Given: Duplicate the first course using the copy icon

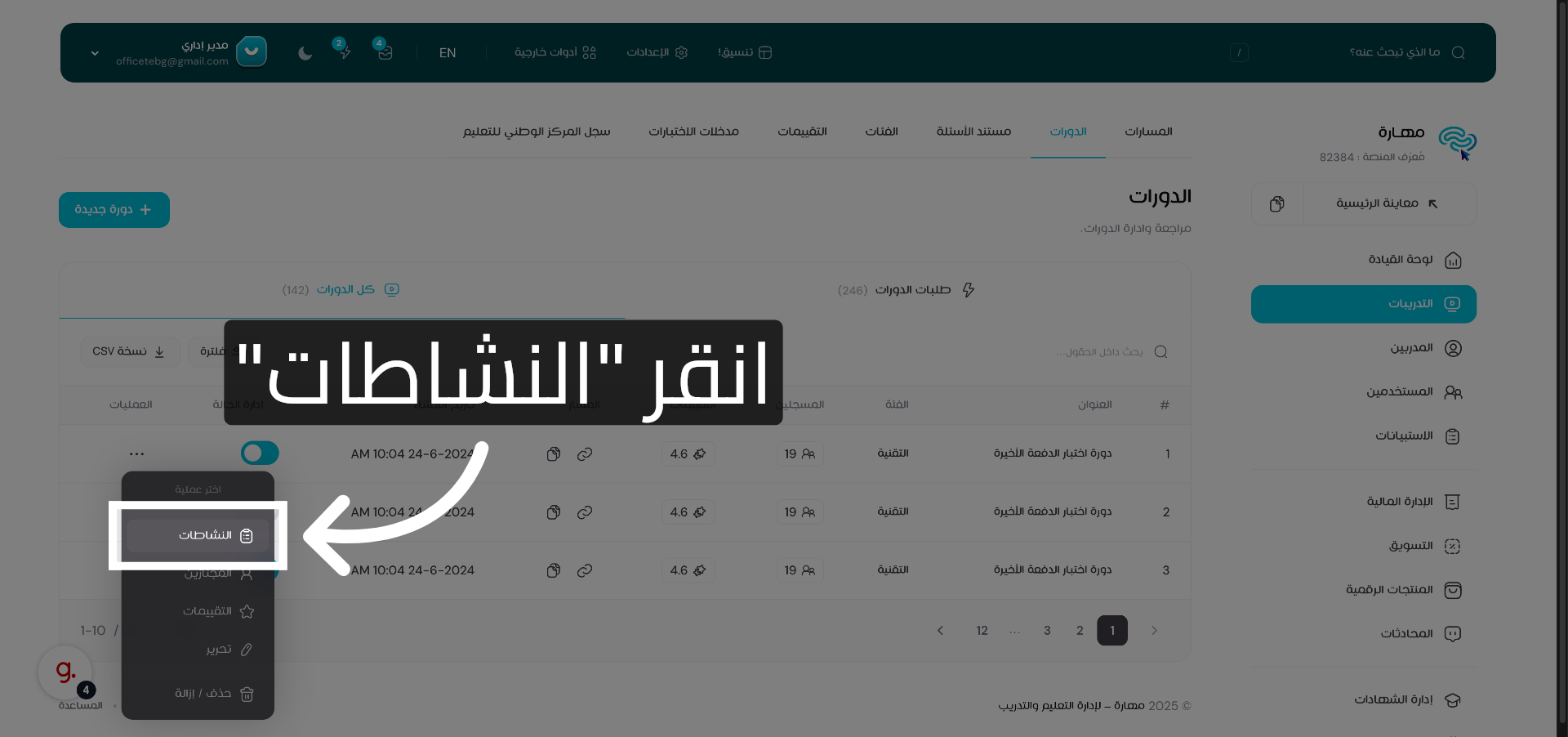Looking at the screenshot, I should pyautogui.click(x=554, y=454).
